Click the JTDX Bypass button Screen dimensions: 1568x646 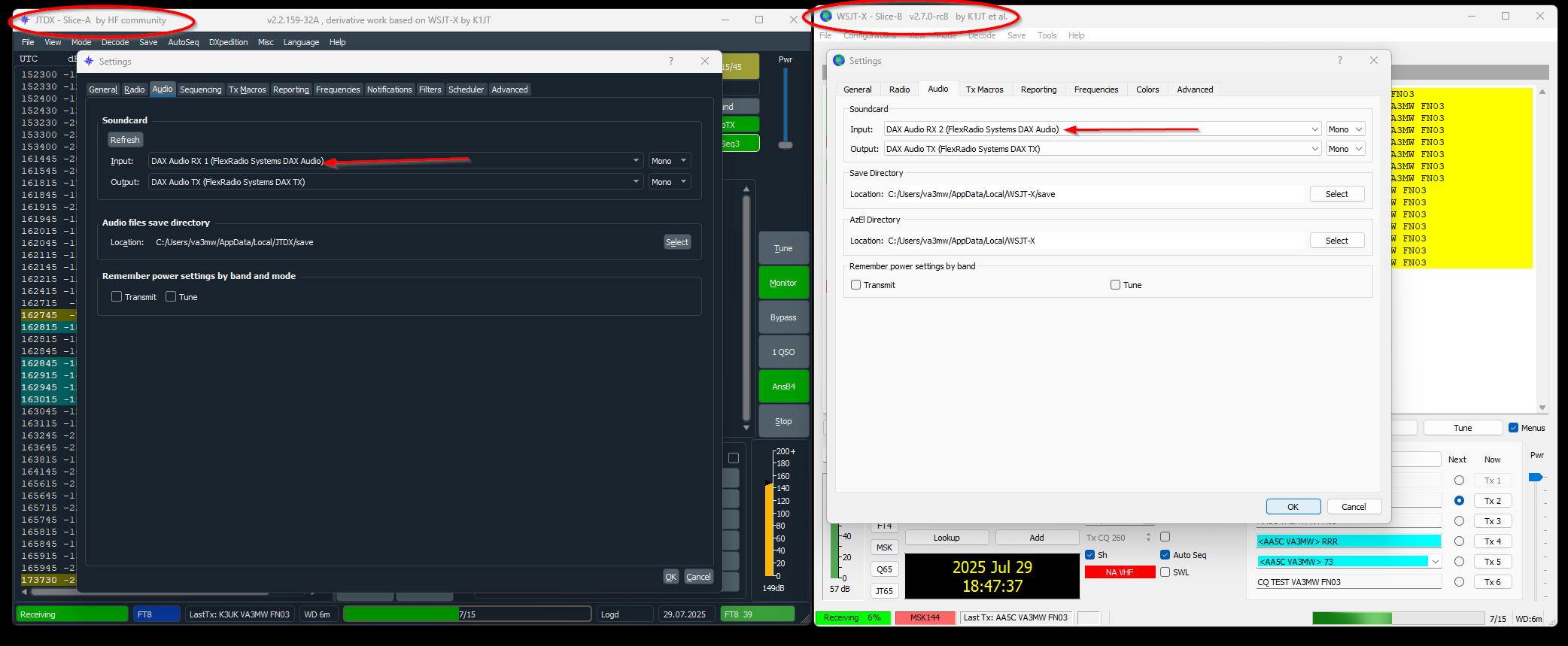pyautogui.click(x=783, y=317)
